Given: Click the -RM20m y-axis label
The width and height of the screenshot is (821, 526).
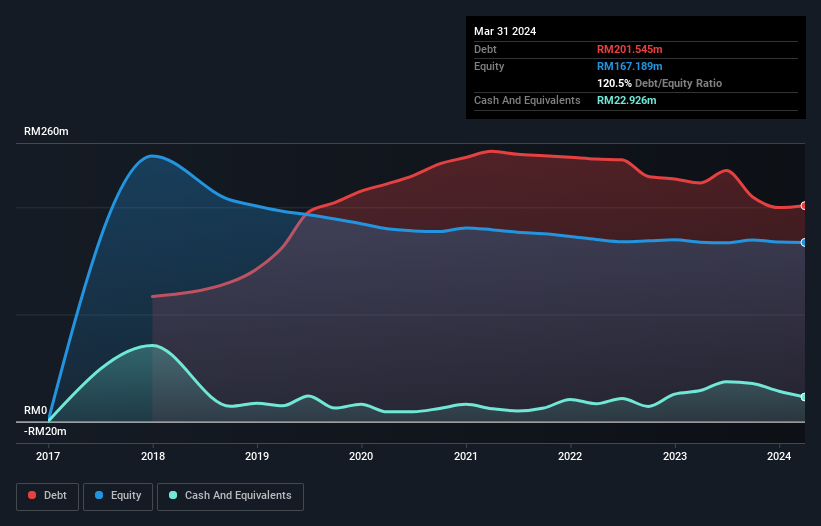Looking at the screenshot, I should [x=45, y=431].
